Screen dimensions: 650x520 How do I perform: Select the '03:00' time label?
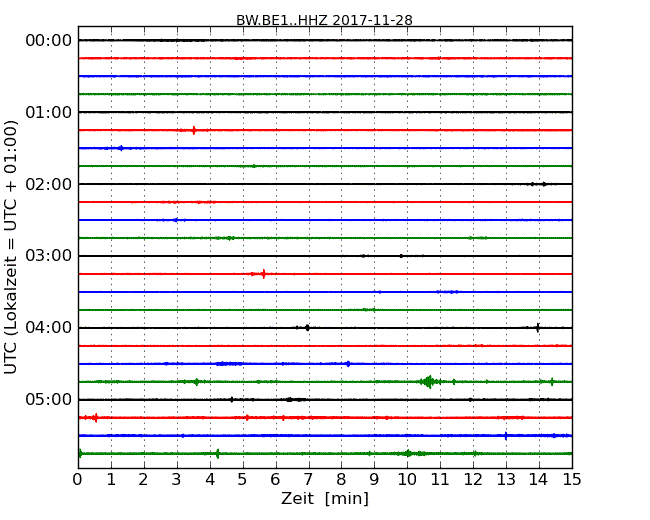pos(49,255)
